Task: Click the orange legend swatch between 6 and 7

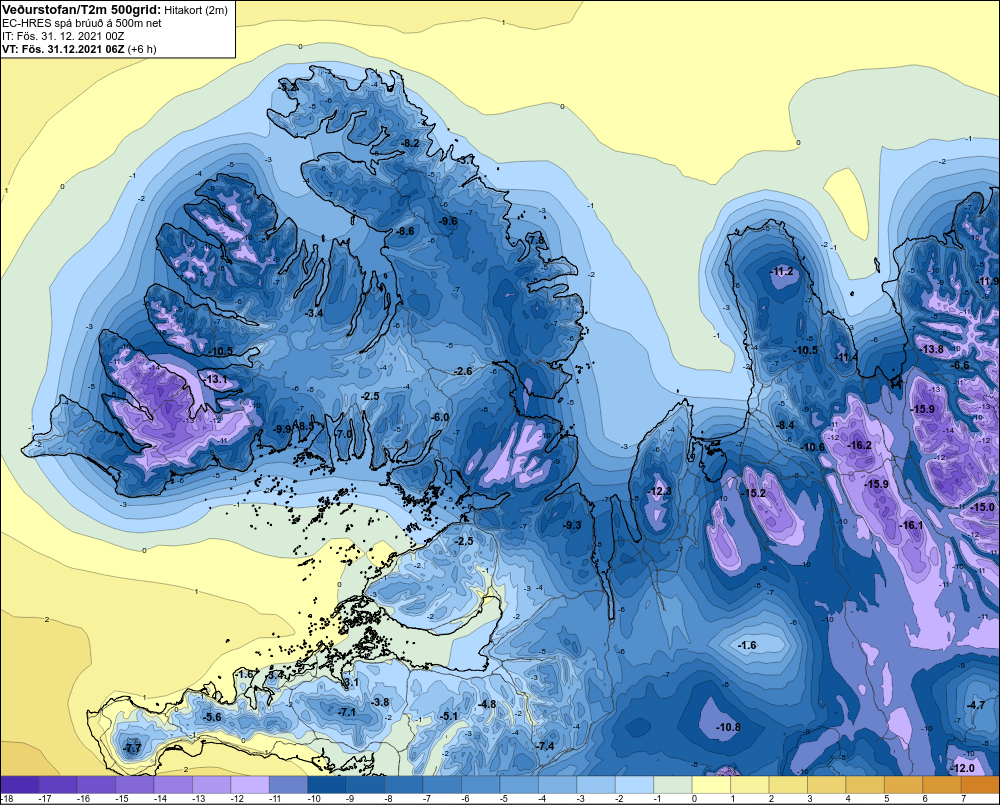Action: pyautogui.click(x=942, y=785)
